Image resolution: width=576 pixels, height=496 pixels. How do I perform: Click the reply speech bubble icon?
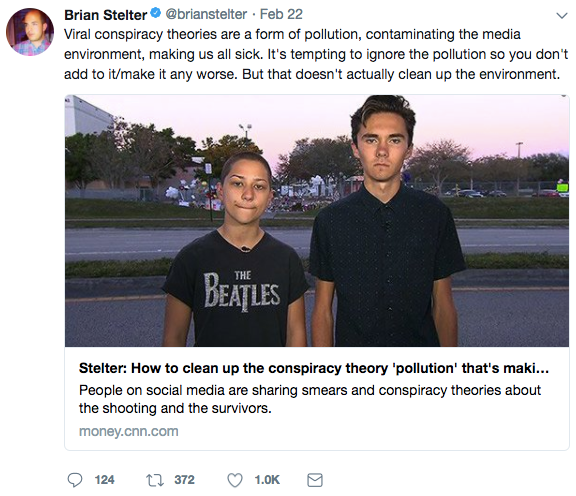point(75,480)
